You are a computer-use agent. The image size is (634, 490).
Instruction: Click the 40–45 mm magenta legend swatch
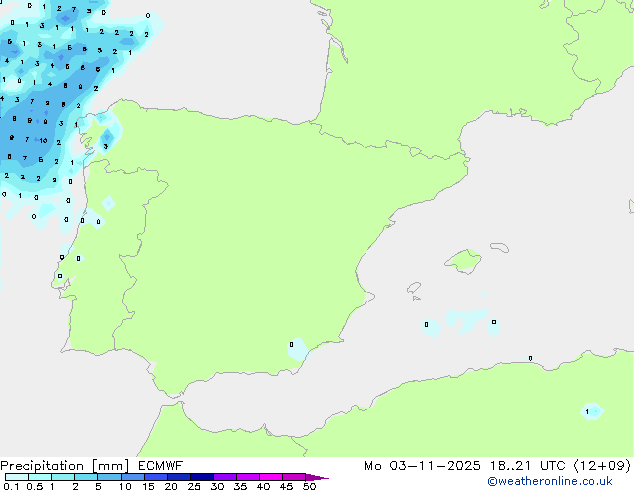(271, 477)
